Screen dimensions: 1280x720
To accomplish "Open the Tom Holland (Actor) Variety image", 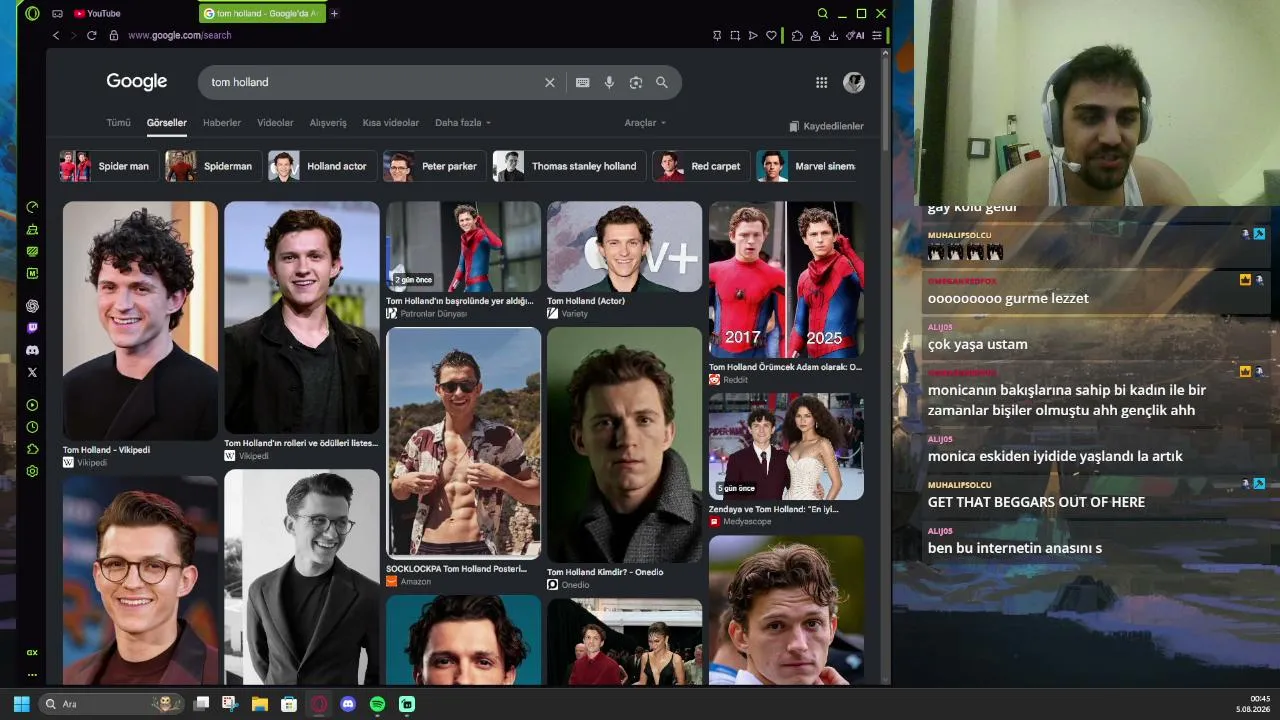I will coord(624,247).
